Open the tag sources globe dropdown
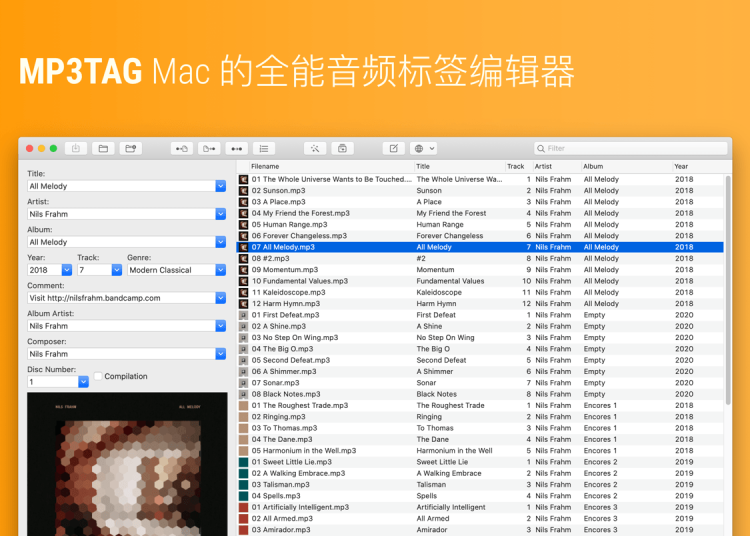 [x=424, y=148]
